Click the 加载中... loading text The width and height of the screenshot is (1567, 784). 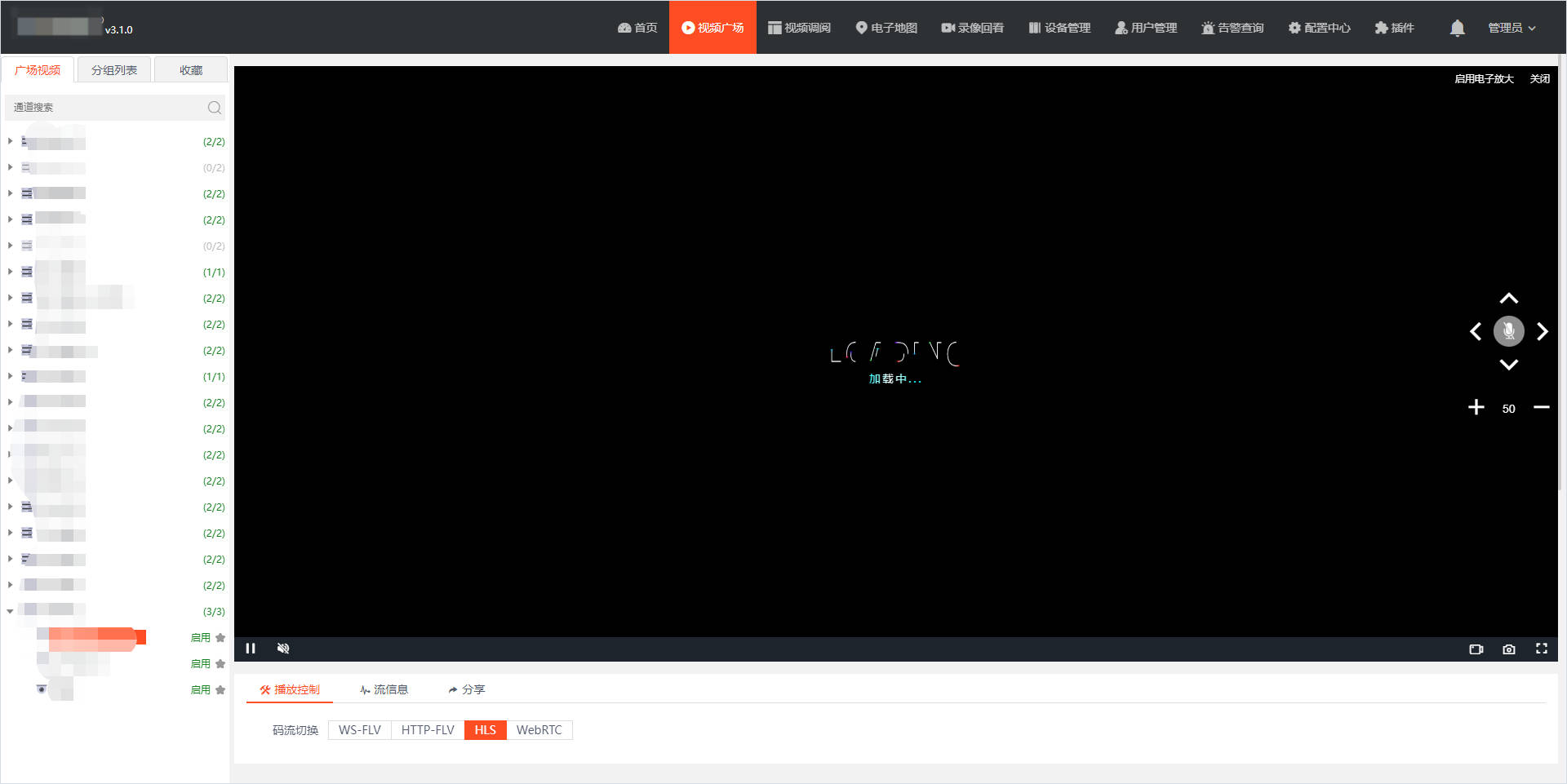[x=894, y=379]
